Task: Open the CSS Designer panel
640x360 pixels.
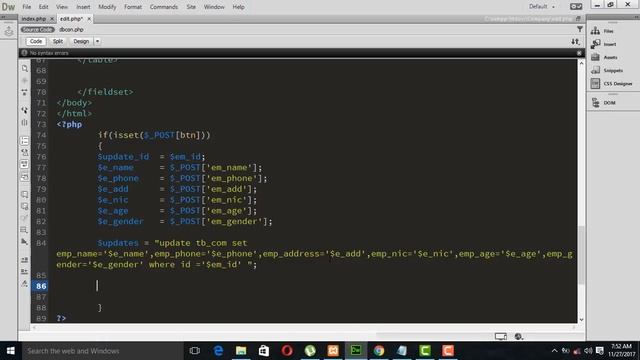Action: pos(611,84)
